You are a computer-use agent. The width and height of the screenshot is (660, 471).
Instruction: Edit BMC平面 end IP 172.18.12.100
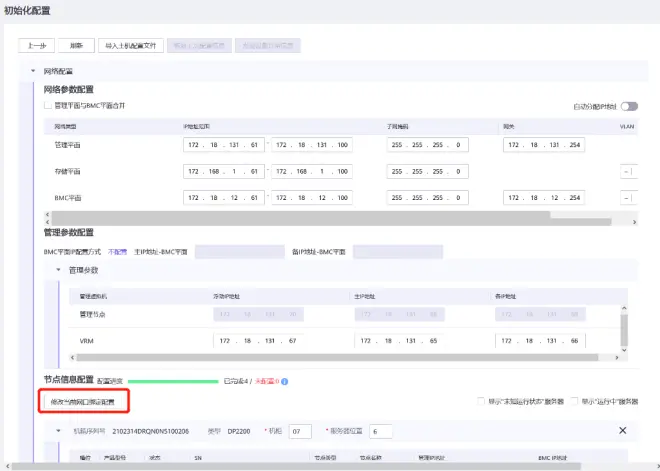[312, 197]
